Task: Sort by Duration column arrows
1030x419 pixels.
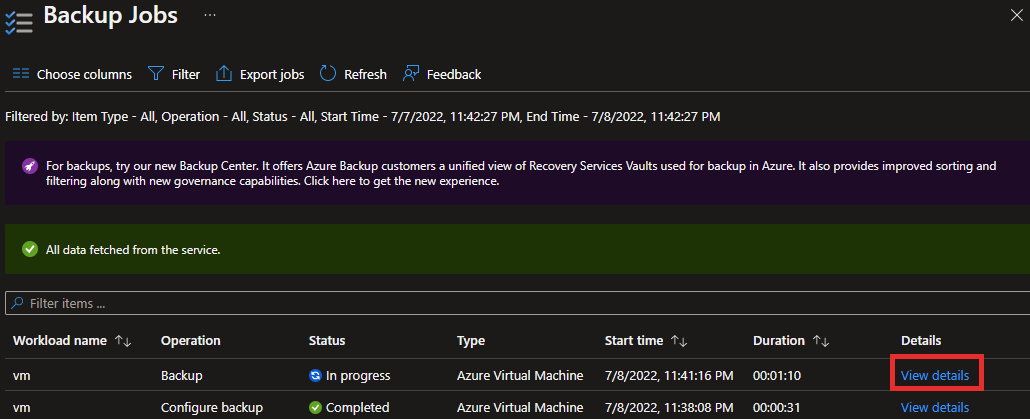Action: tap(820, 341)
